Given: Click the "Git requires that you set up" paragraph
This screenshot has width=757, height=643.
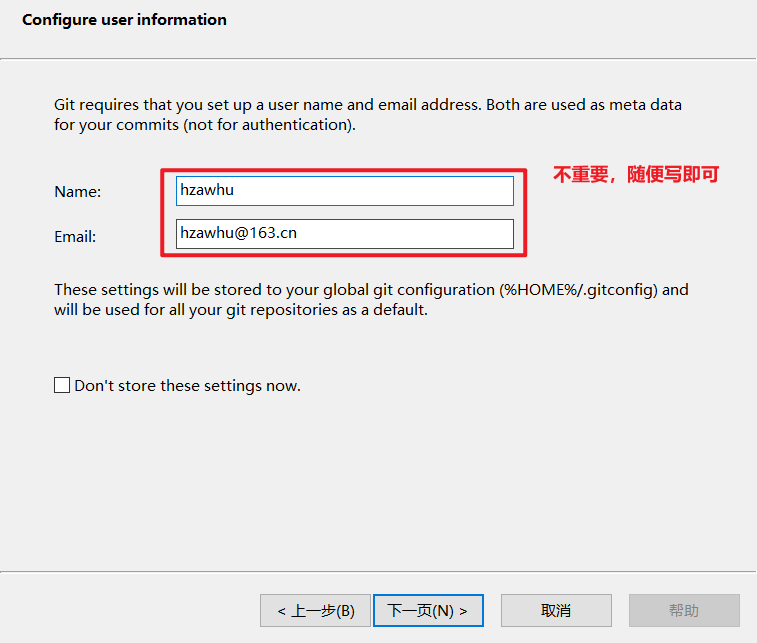Looking at the screenshot, I should pyautogui.click(x=368, y=114).
